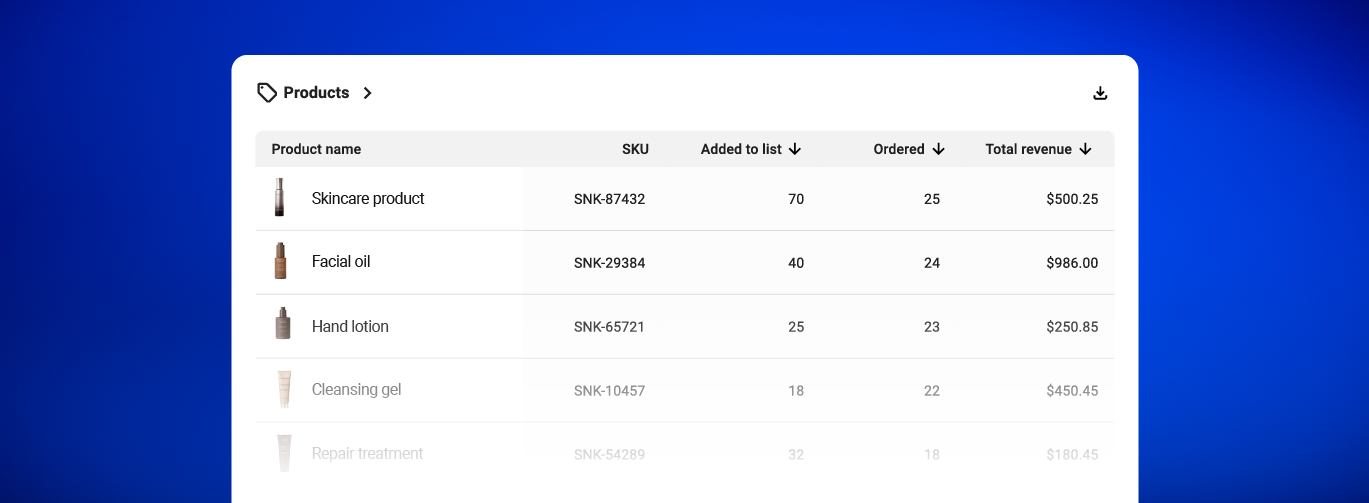This screenshot has height=503, width=1369.
Task: Click the Skincare product thumbnail image
Action: [281, 198]
